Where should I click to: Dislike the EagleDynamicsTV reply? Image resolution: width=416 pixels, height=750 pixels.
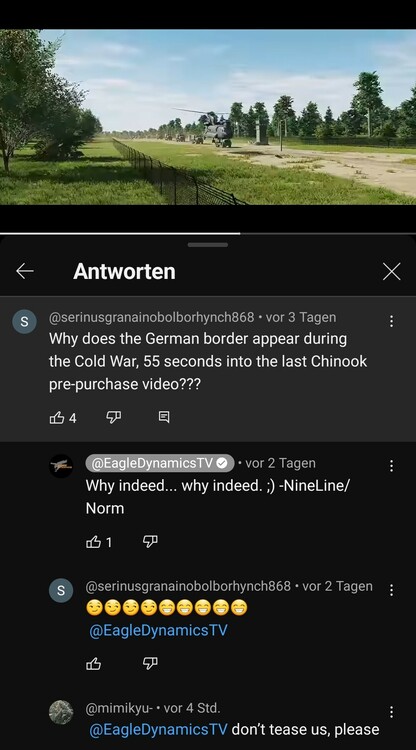[x=150, y=541]
